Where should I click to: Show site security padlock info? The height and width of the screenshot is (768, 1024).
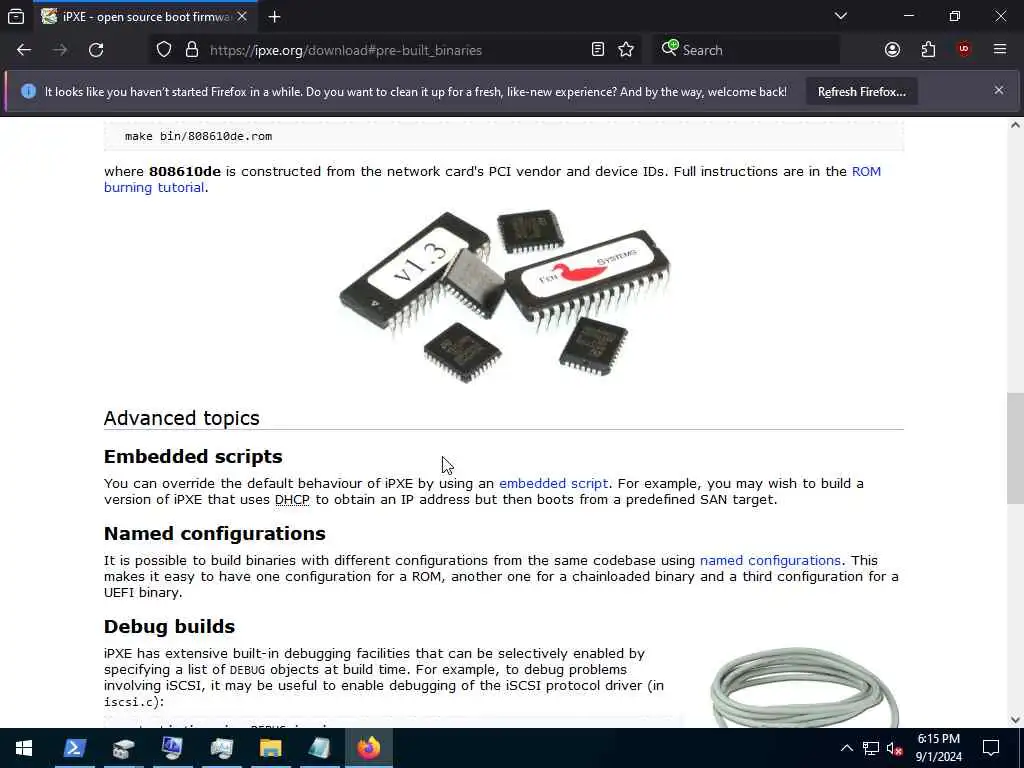click(191, 50)
